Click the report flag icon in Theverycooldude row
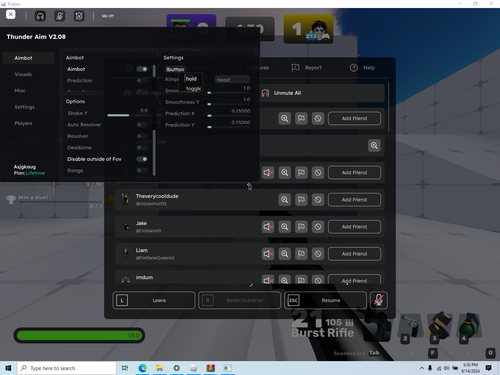The image size is (500, 375). (301, 200)
